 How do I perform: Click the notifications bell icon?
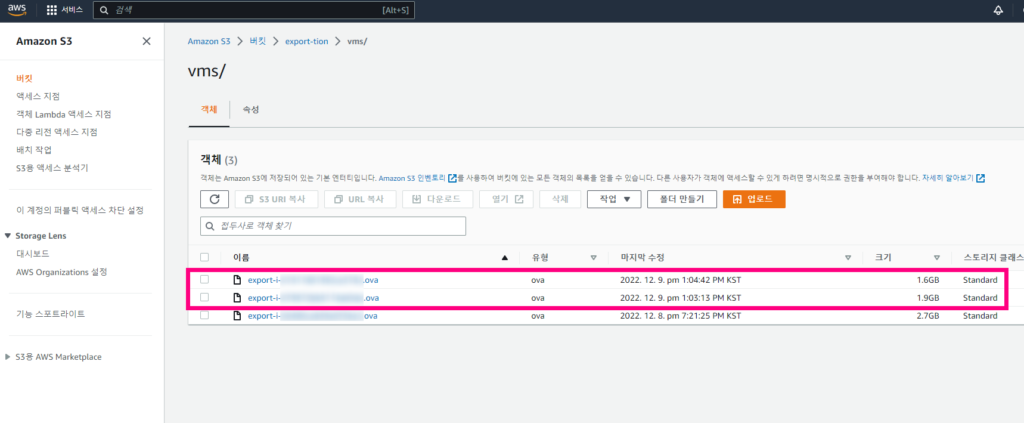tap(997, 10)
